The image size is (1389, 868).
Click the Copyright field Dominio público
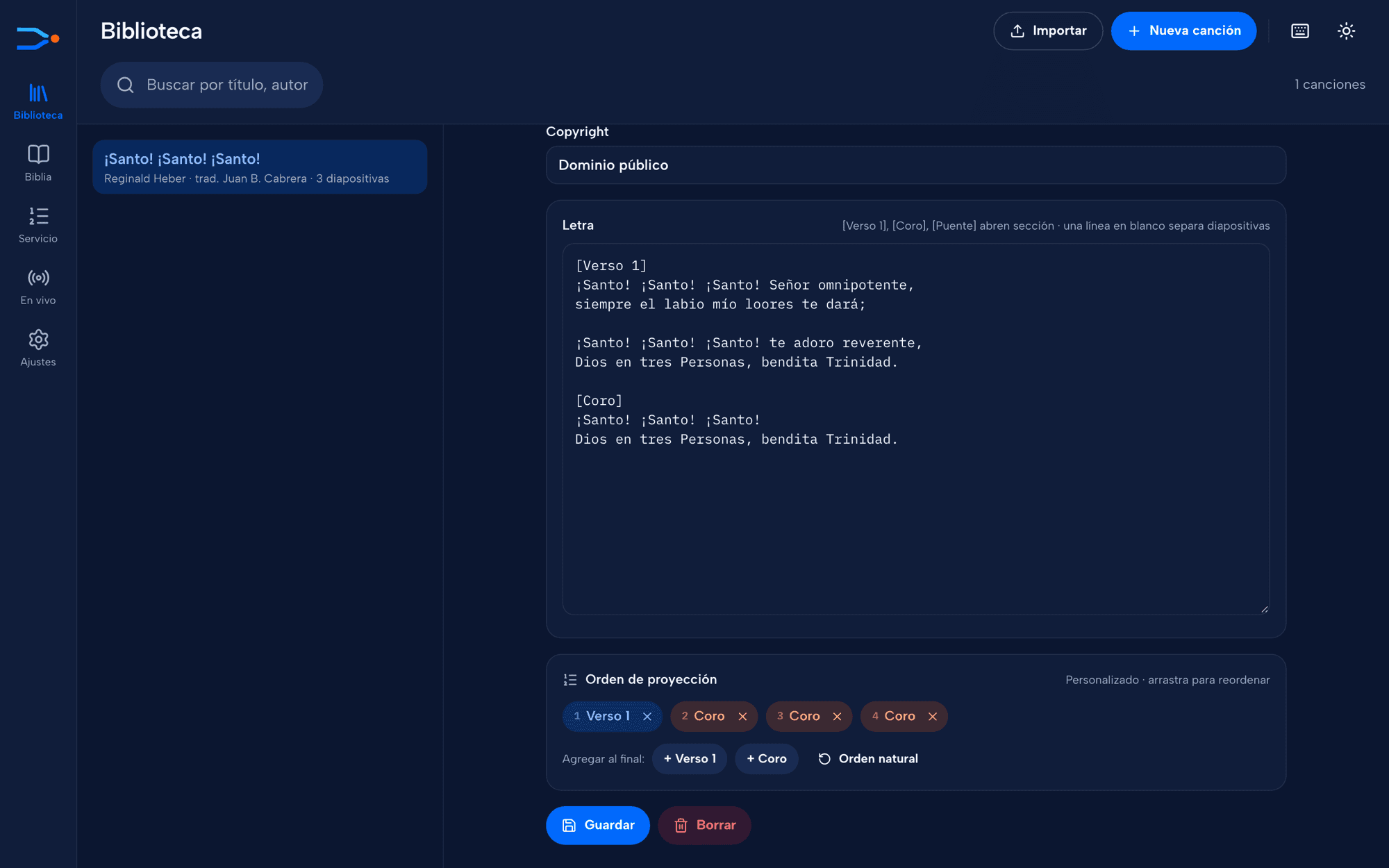(916, 165)
